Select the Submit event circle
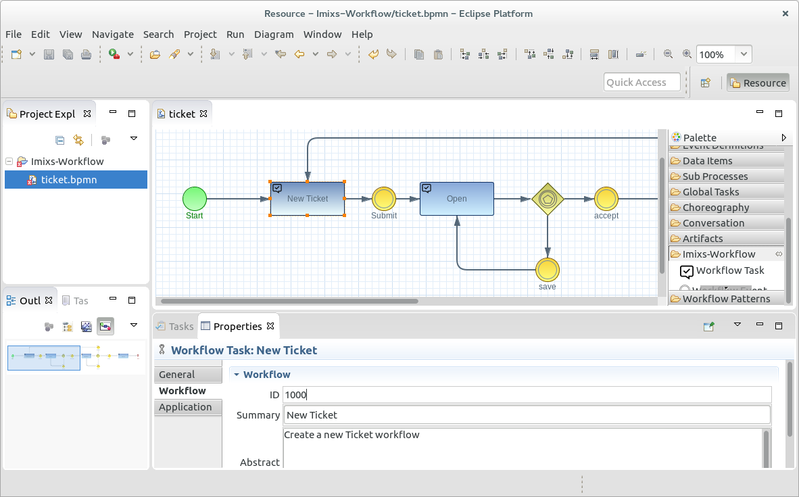 point(384,199)
